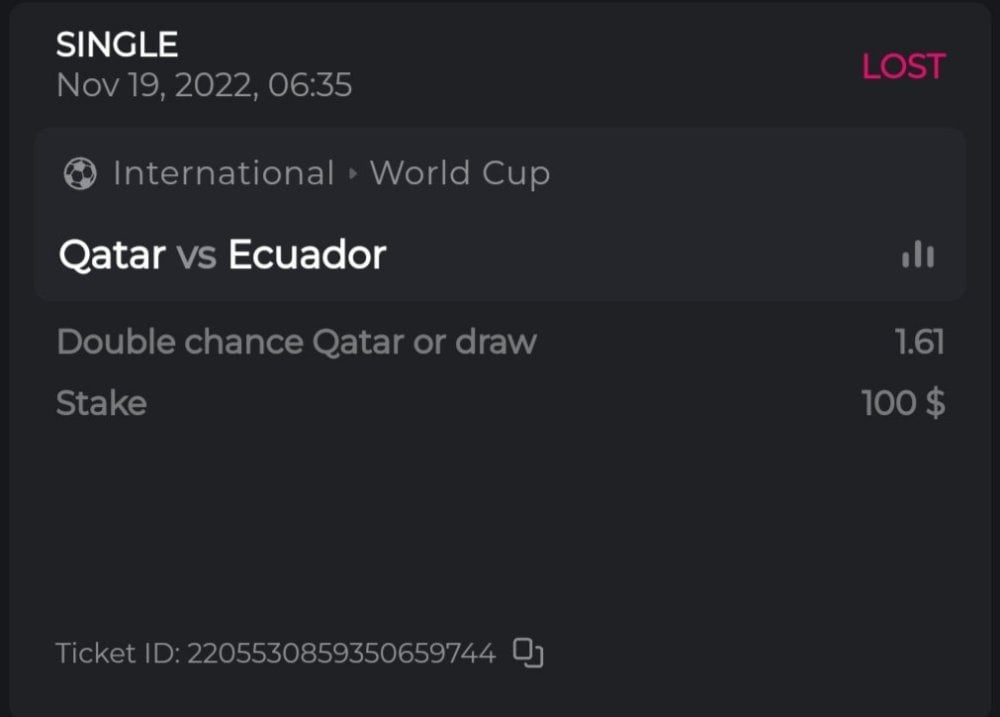Click the Stake label

tap(101, 404)
